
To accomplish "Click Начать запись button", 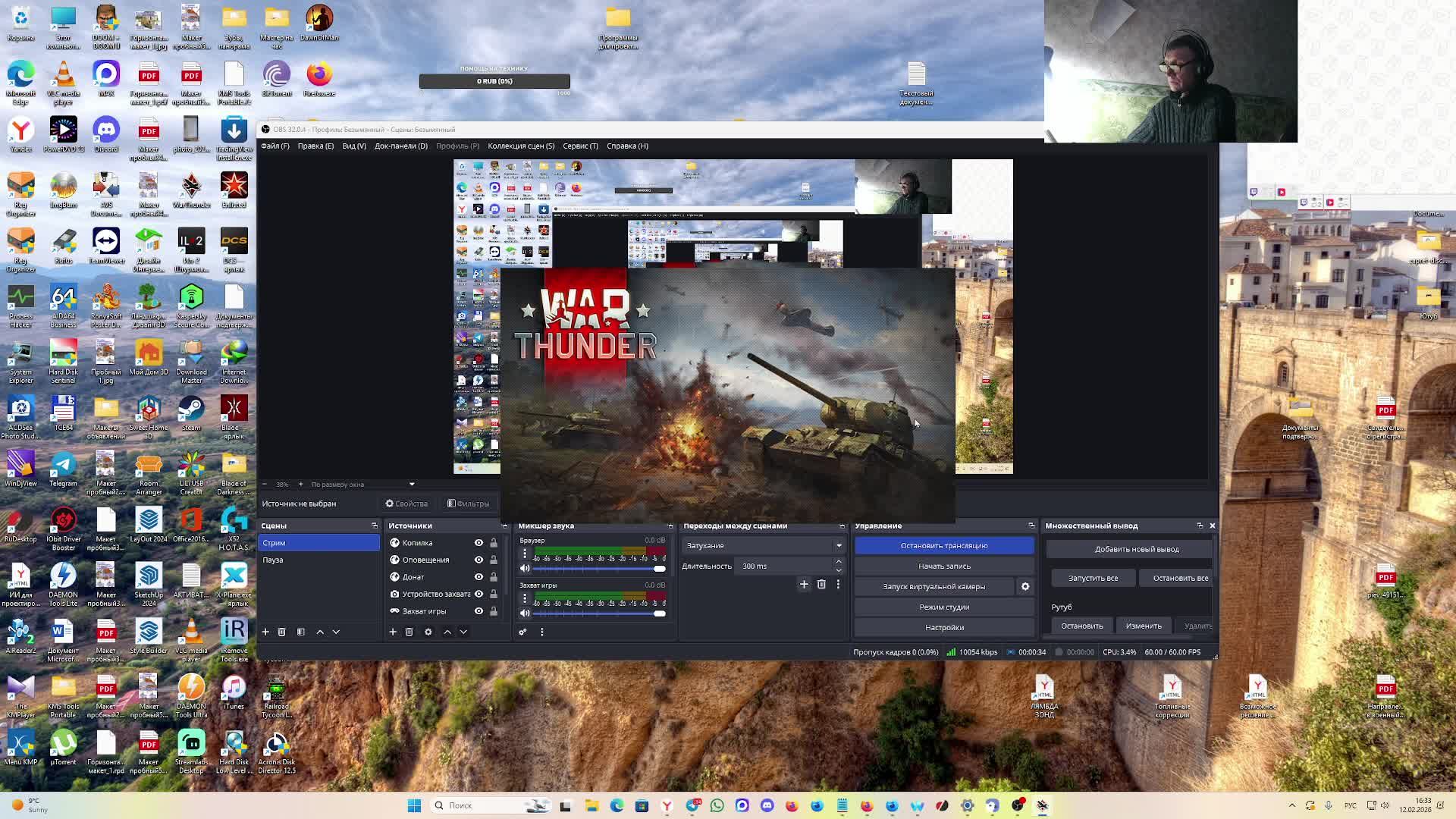I will point(944,566).
